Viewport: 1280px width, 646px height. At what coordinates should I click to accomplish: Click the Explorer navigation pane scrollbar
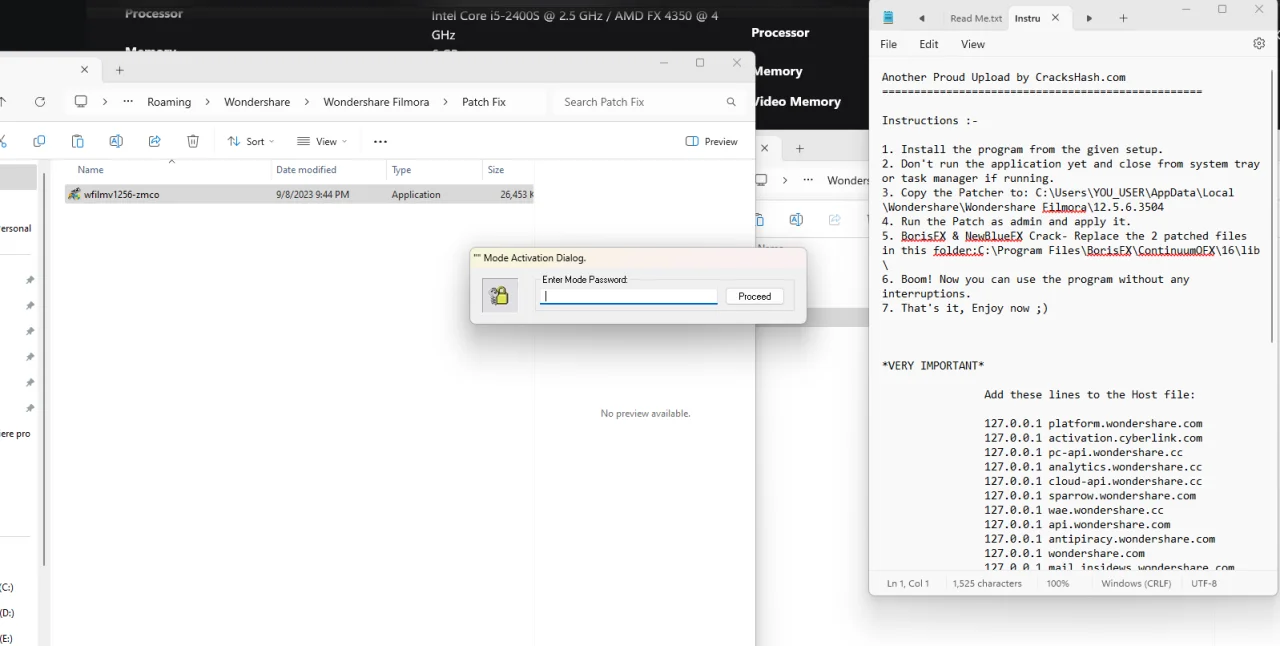(x=44, y=370)
